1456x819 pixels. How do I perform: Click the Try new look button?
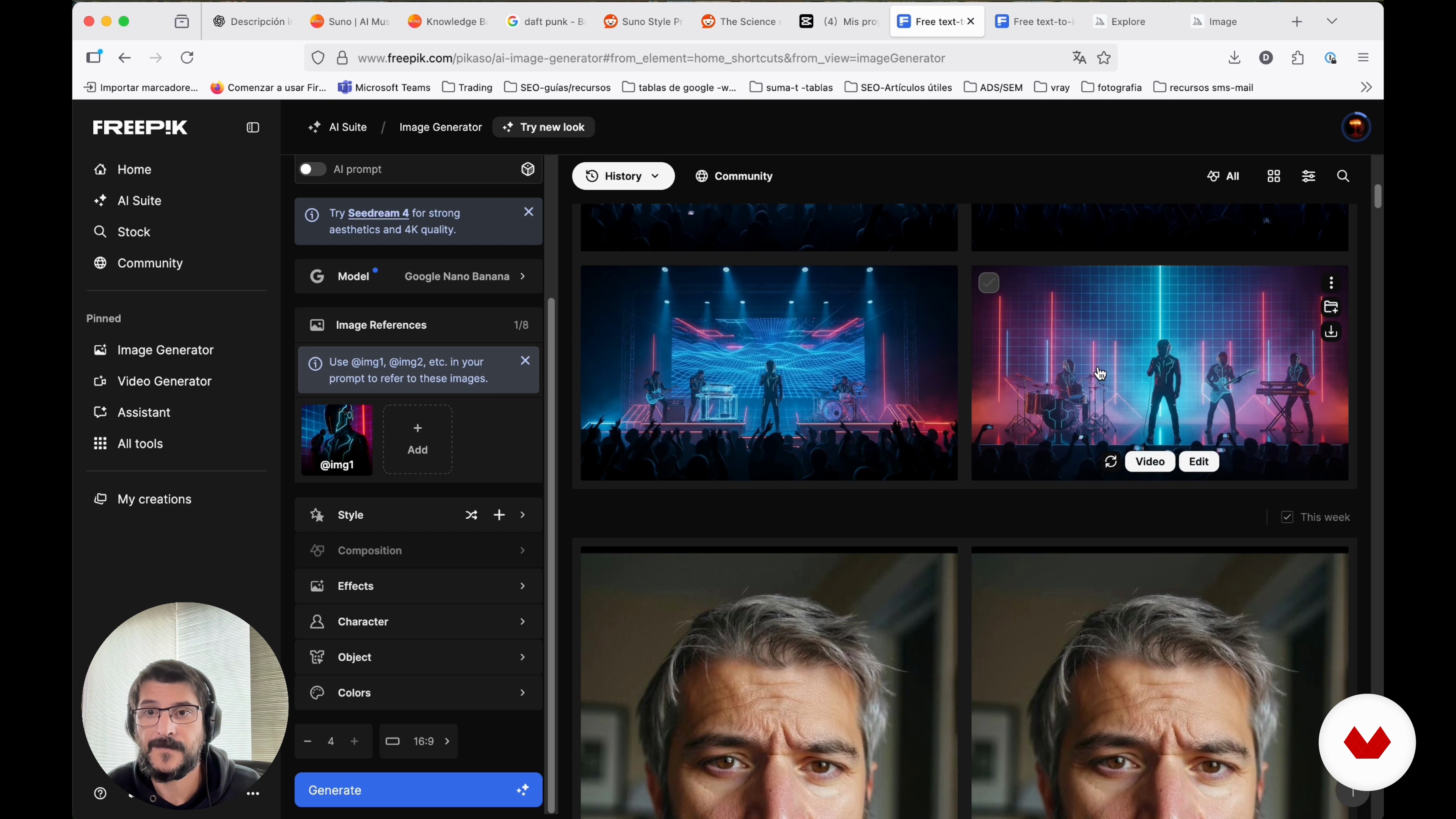click(x=544, y=127)
